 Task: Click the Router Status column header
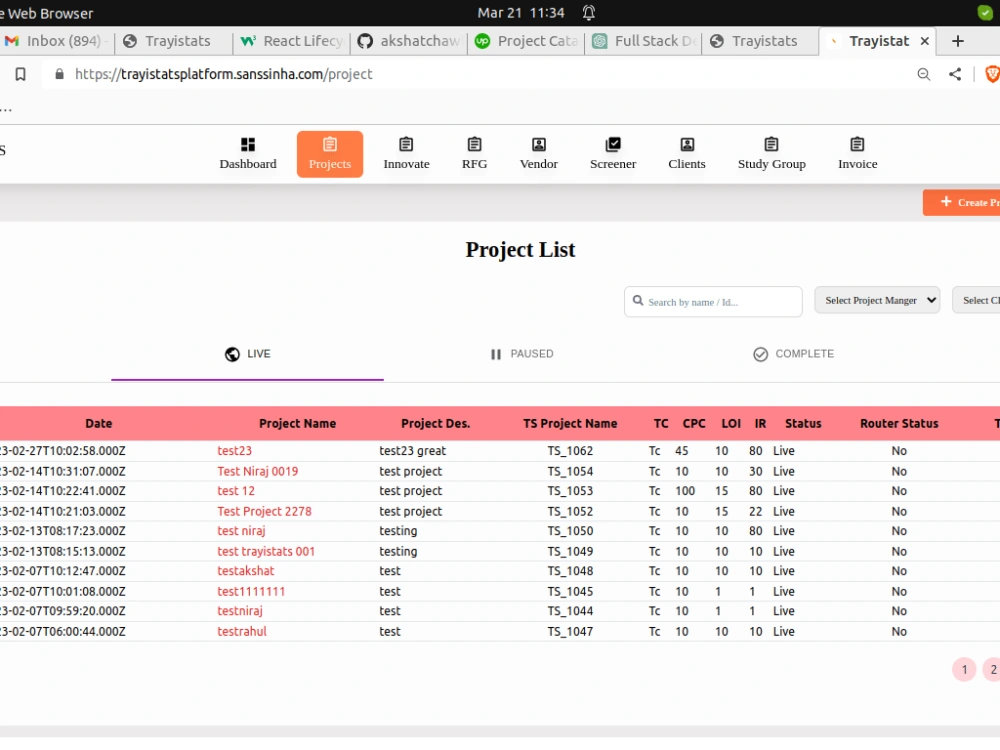click(x=899, y=423)
